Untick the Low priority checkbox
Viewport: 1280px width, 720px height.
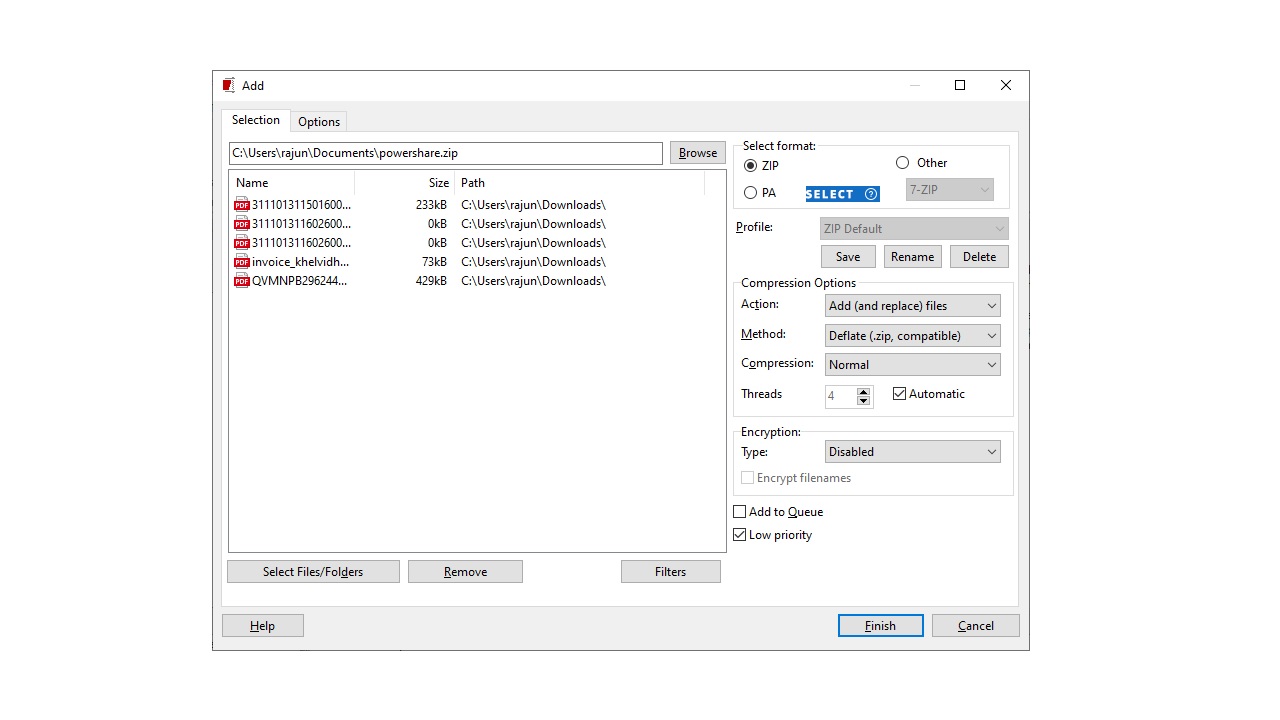tap(740, 535)
